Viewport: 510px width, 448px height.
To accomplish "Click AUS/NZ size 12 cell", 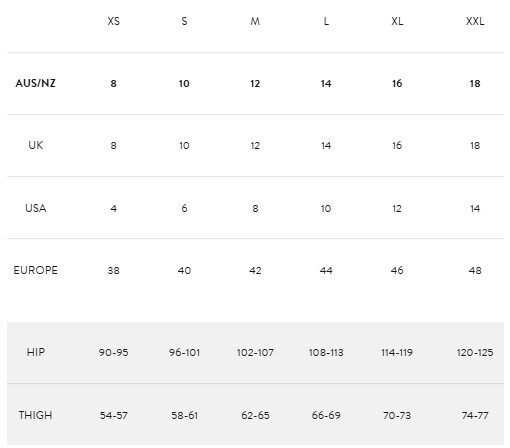I will (x=255, y=83).
